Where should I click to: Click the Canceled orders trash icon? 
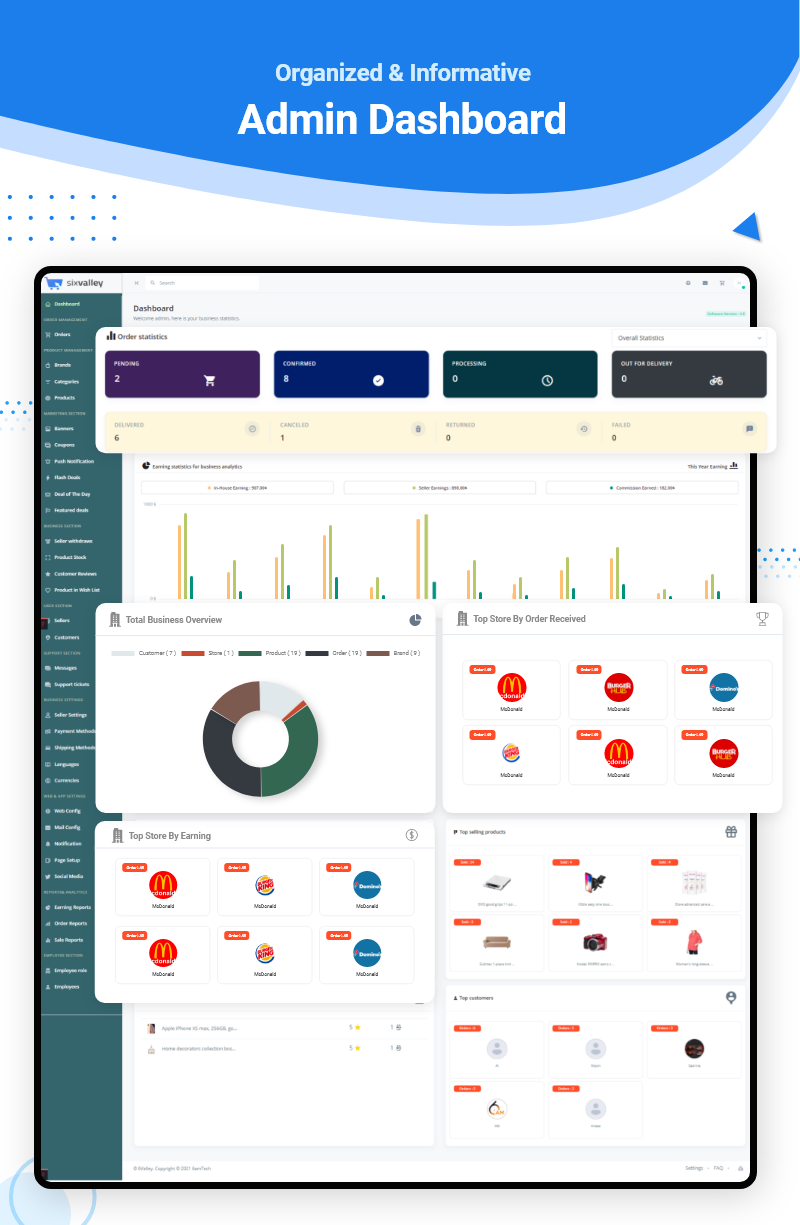[418, 429]
